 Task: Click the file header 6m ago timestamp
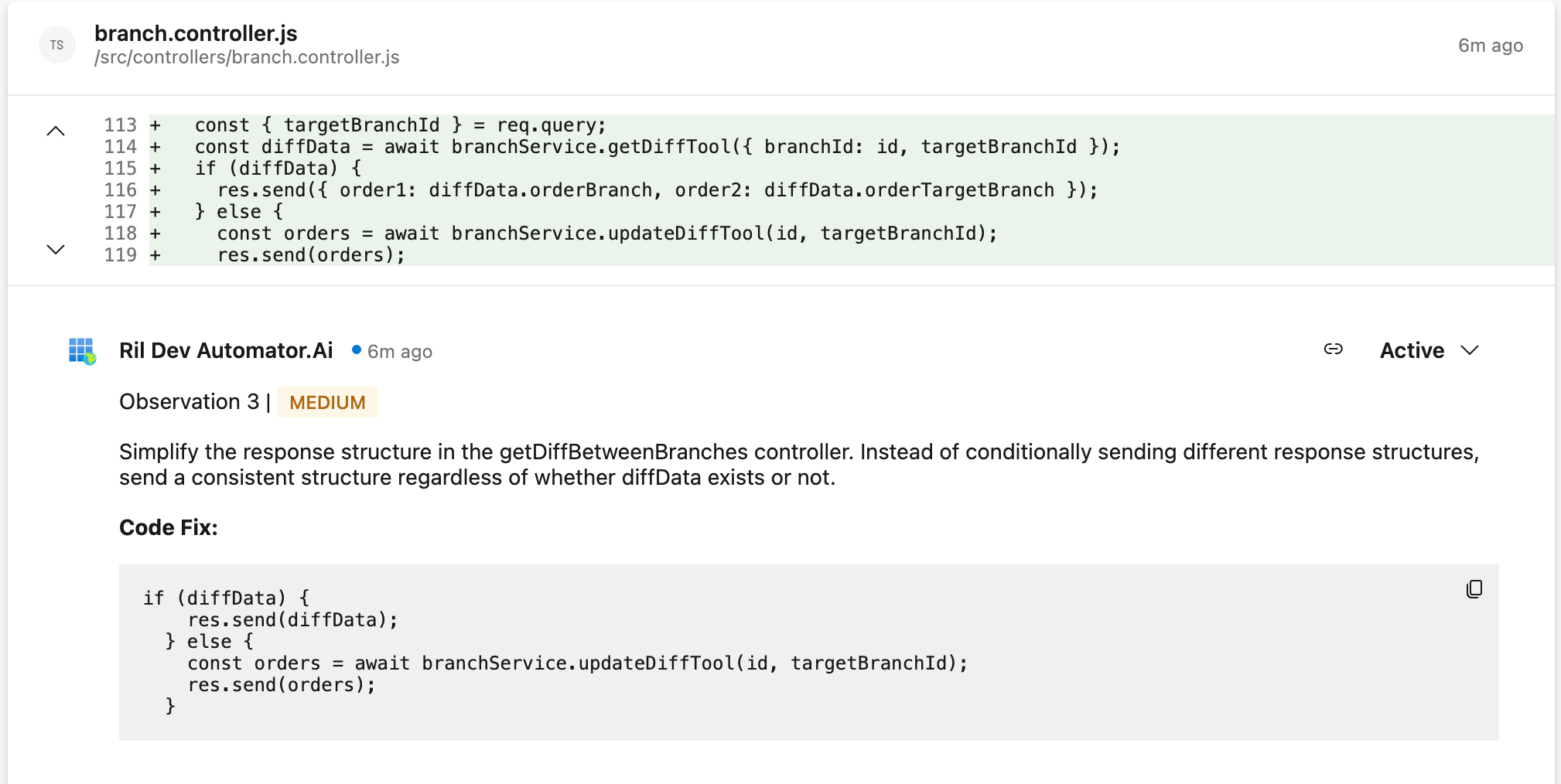[1490, 46]
